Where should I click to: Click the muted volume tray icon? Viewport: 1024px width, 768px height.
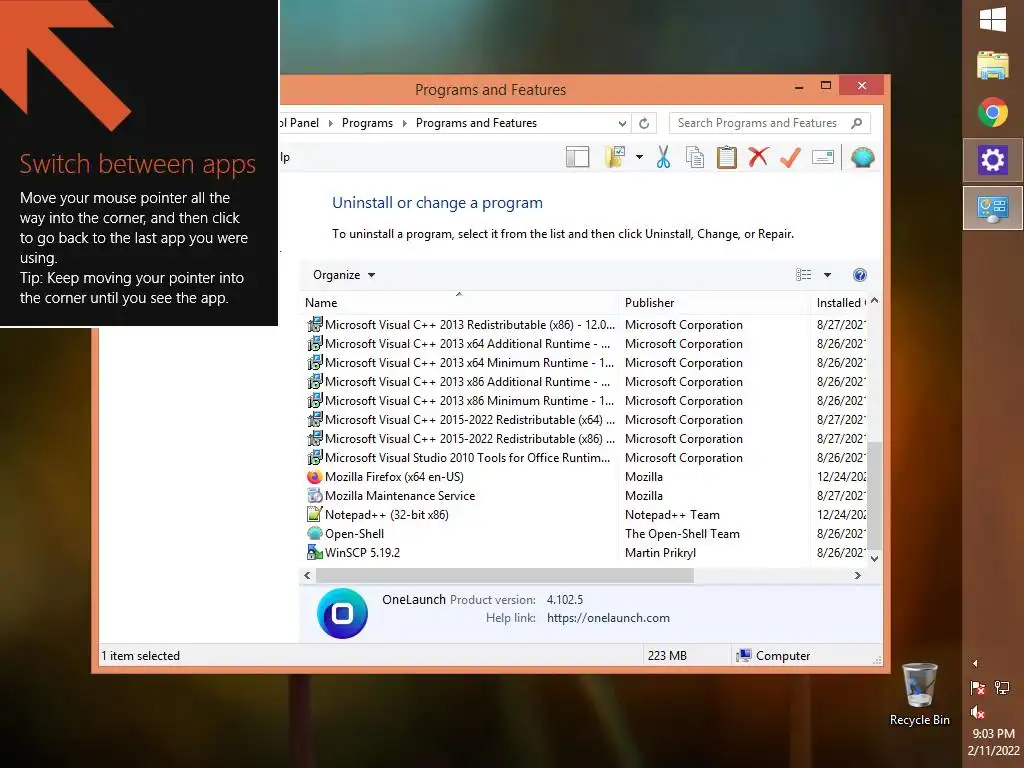pos(978,712)
